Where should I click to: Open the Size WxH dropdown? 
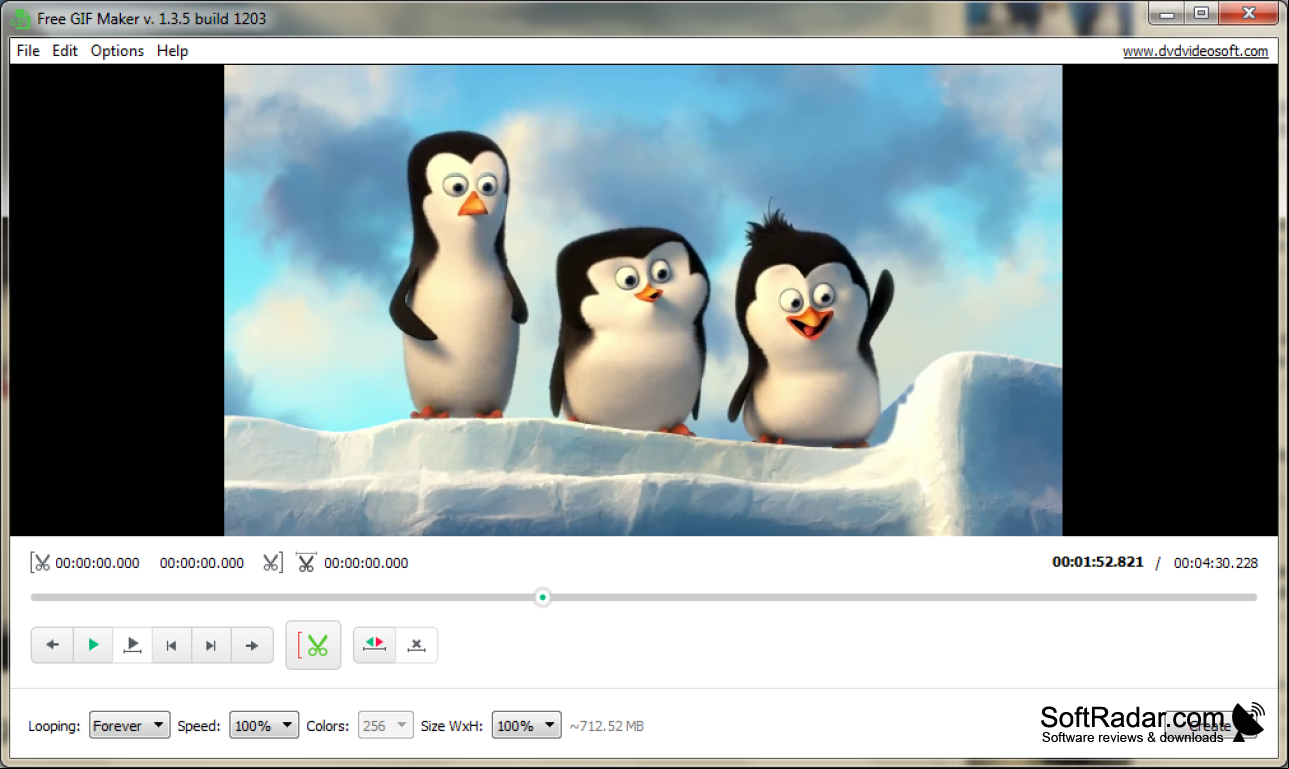526,726
